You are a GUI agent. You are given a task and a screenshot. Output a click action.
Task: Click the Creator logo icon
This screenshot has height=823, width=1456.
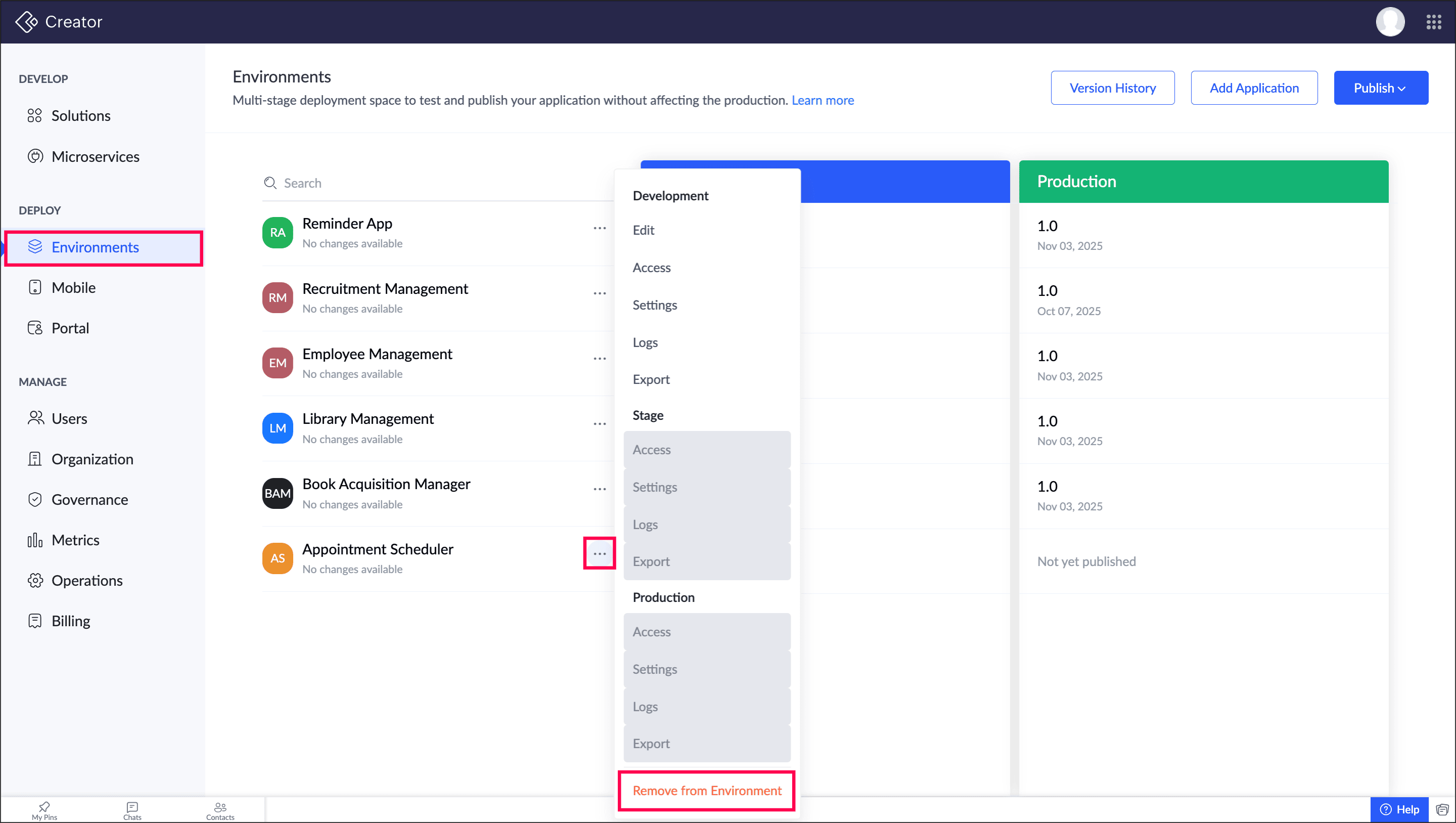coord(26,22)
